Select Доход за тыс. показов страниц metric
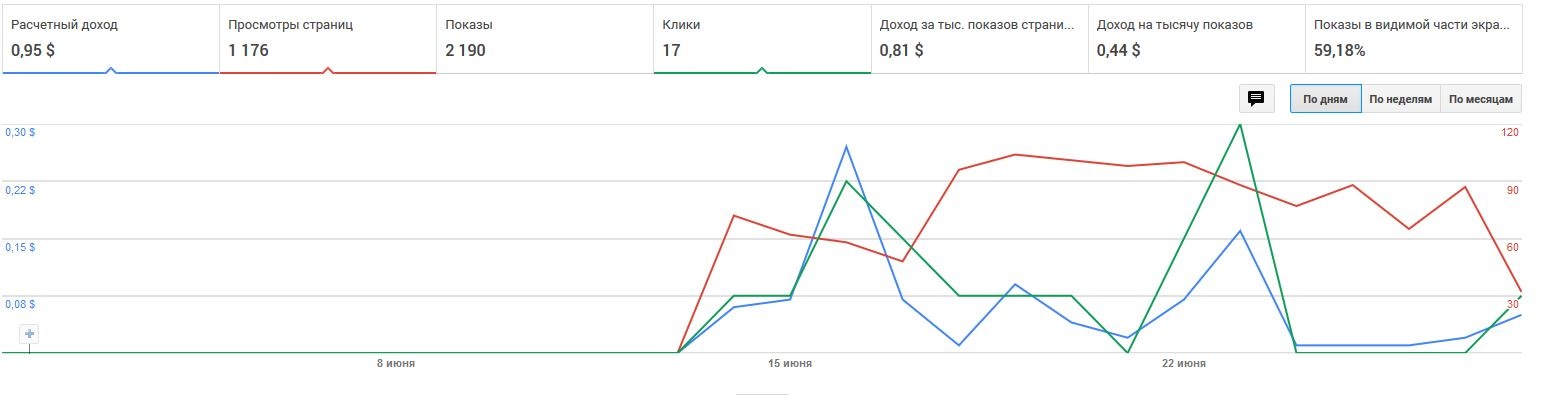The image size is (1541, 395). coord(979,38)
